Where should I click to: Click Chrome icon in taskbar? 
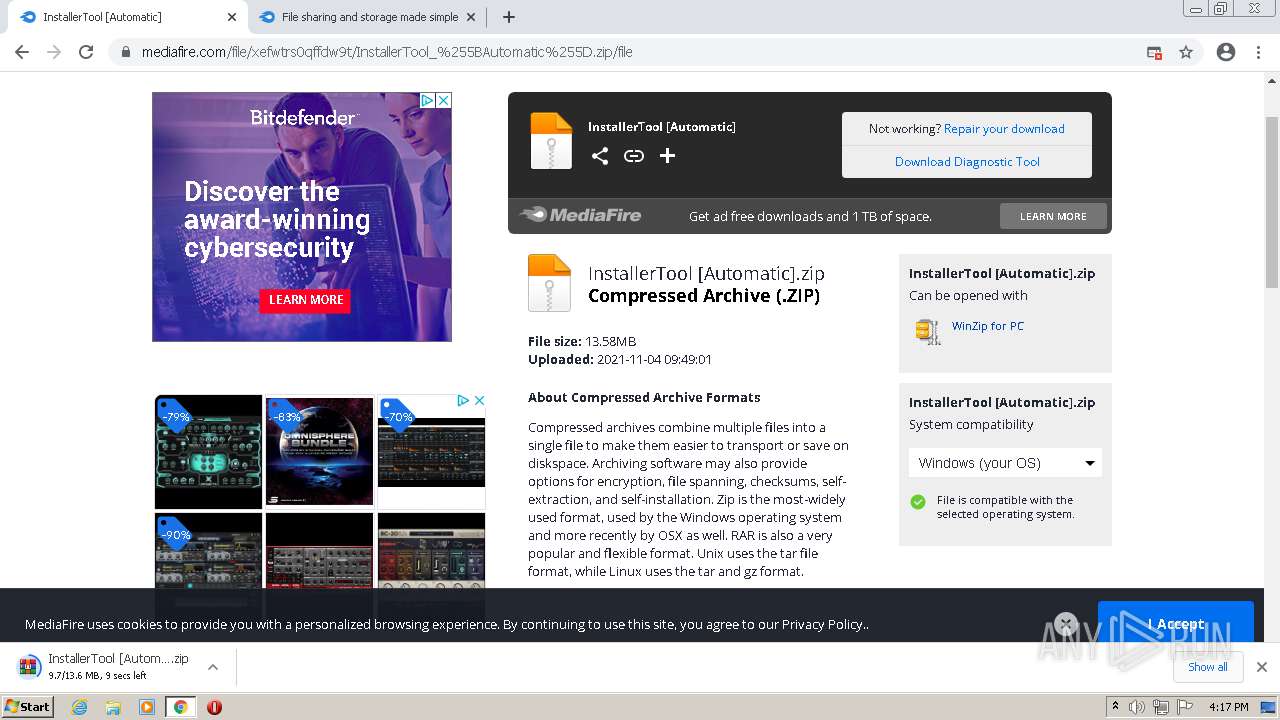pos(180,707)
